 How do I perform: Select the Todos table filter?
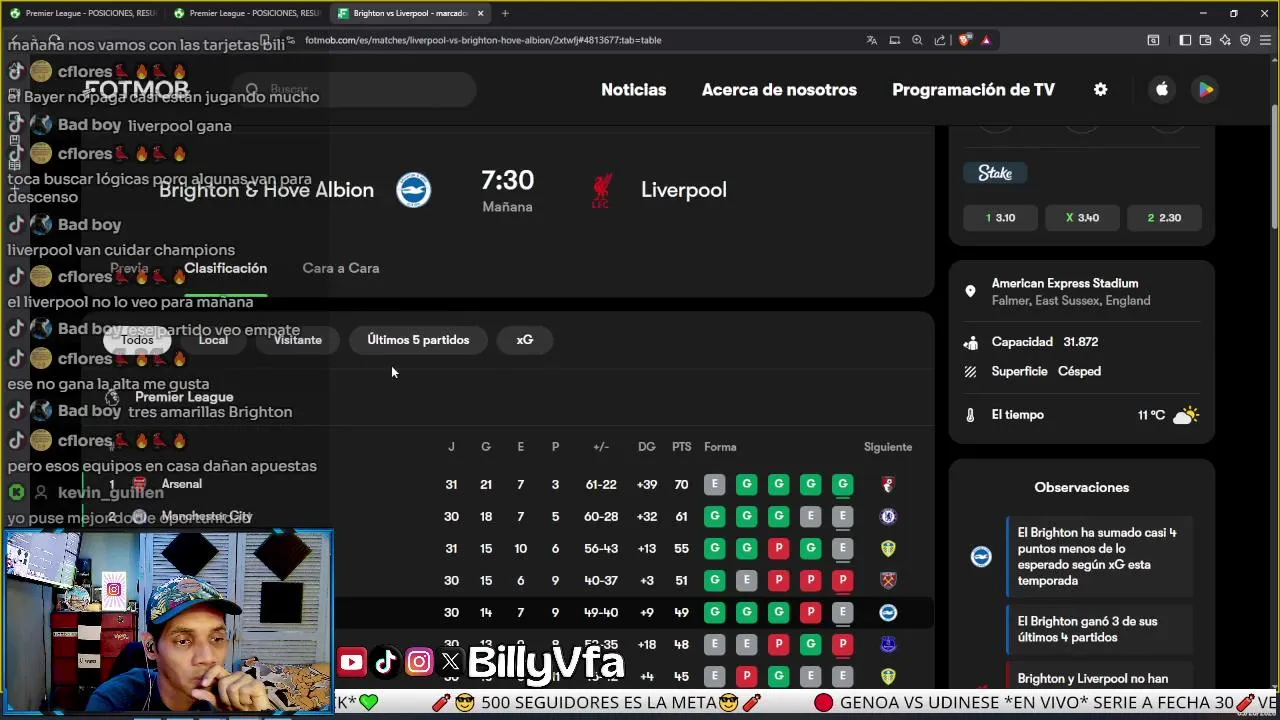coord(137,340)
